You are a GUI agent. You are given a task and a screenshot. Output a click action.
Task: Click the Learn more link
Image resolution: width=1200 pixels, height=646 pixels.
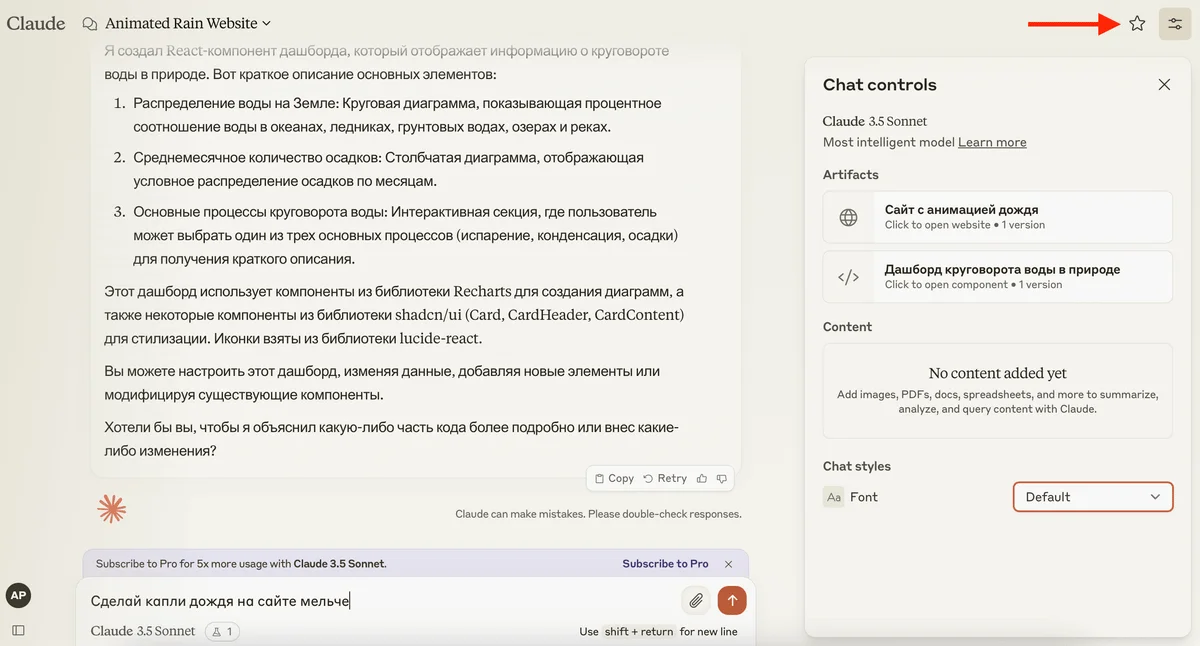click(992, 142)
